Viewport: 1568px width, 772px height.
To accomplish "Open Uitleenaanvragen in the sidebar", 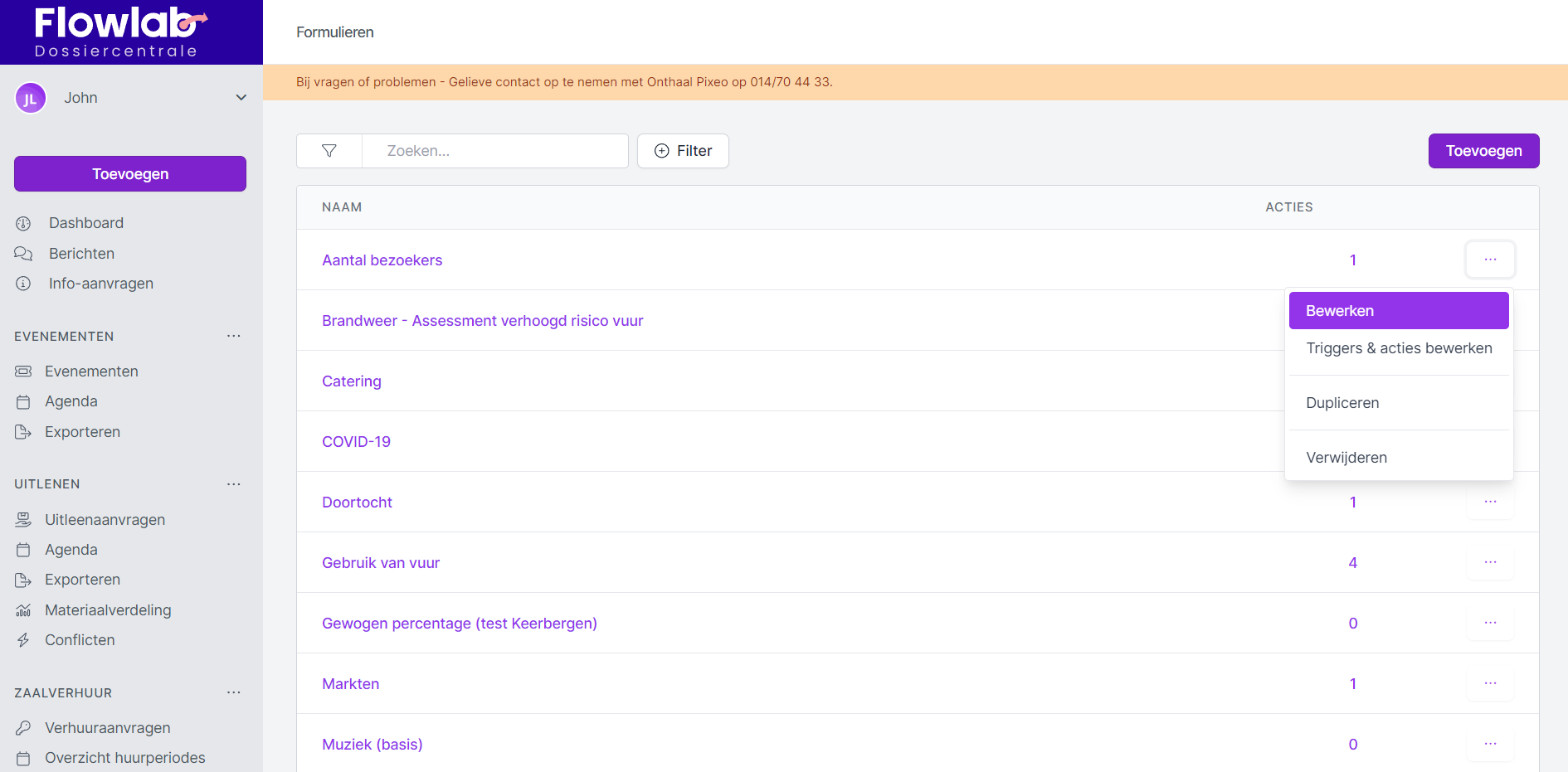I will (x=105, y=520).
